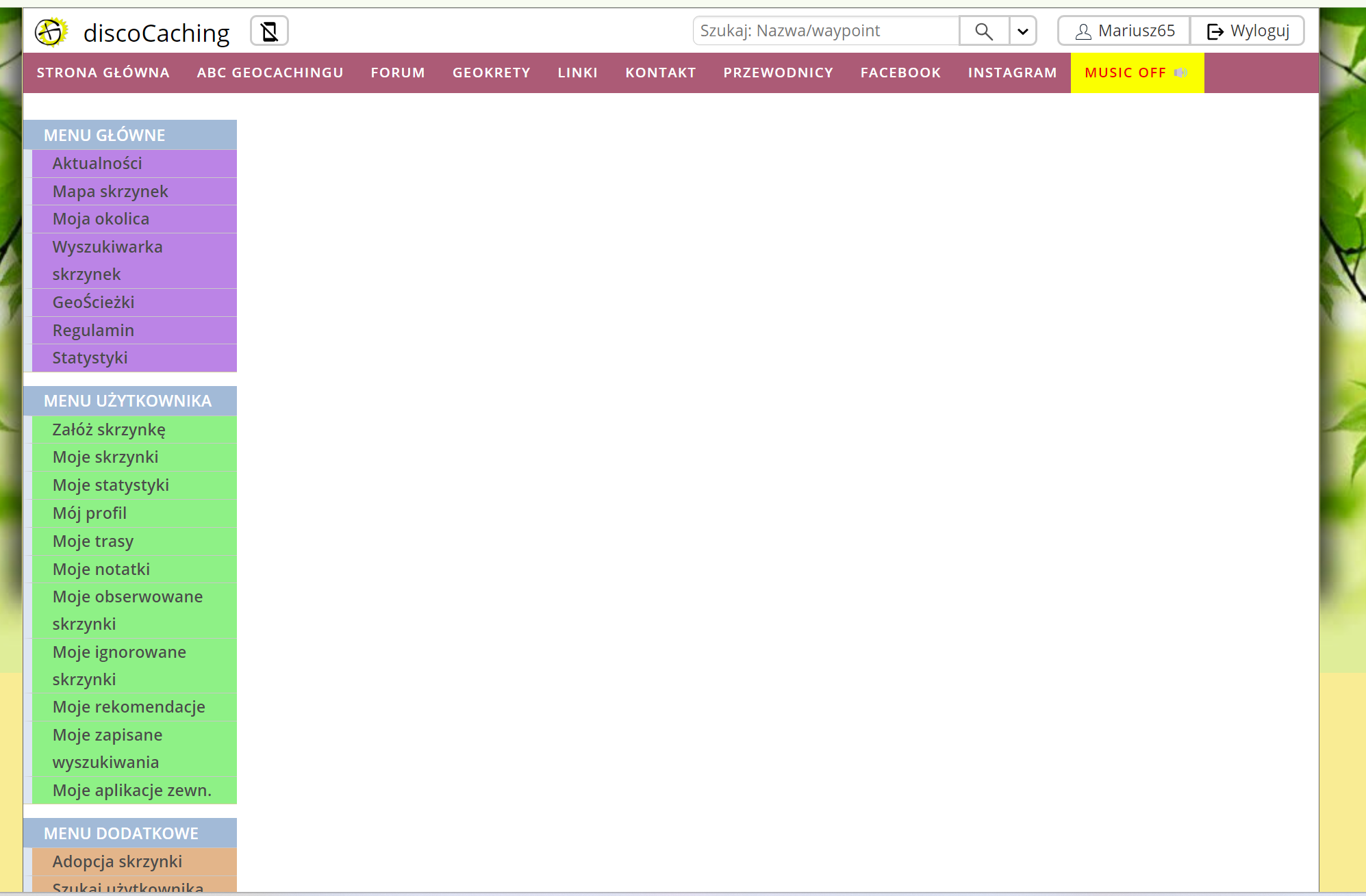The width and height of the screenshot is (1366, 896).
Task: Go to the FORUM menu item
Action: 398,73
